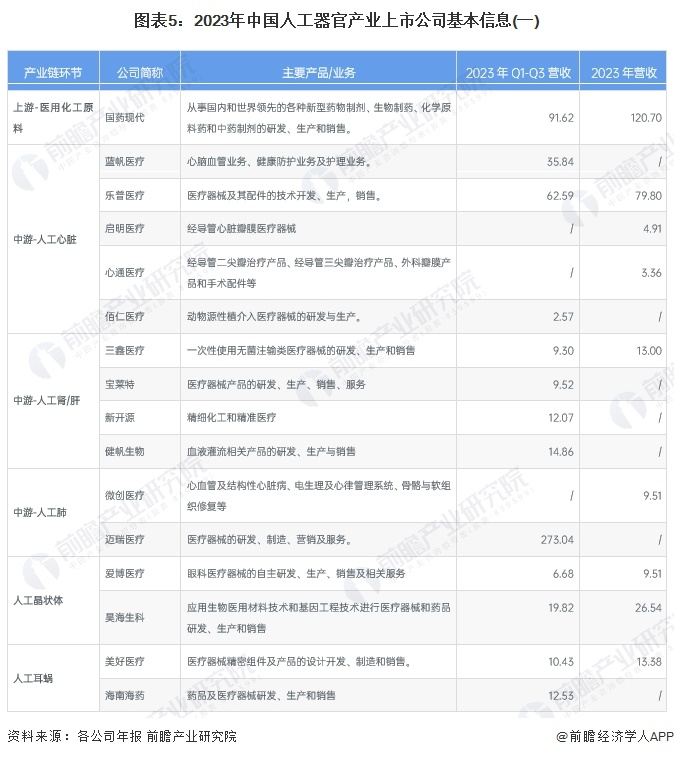
Task: Click the 产业链环节 column header
Action: [x=53, y=72]
